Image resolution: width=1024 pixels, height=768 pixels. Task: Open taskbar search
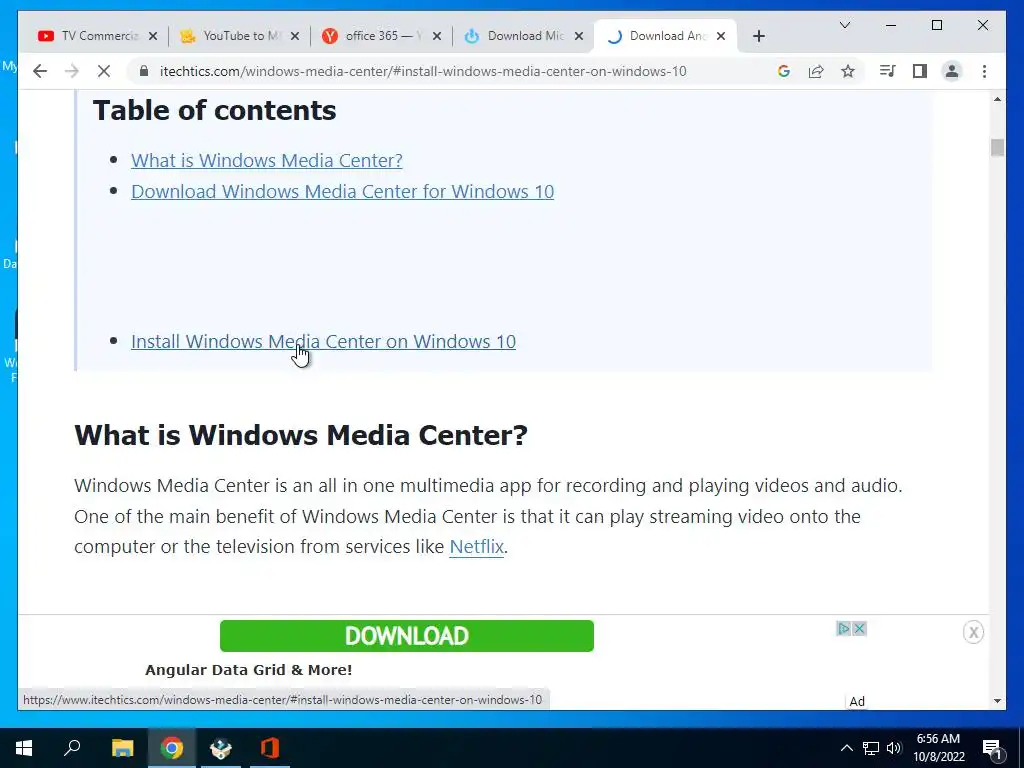(x=72, y=748)
